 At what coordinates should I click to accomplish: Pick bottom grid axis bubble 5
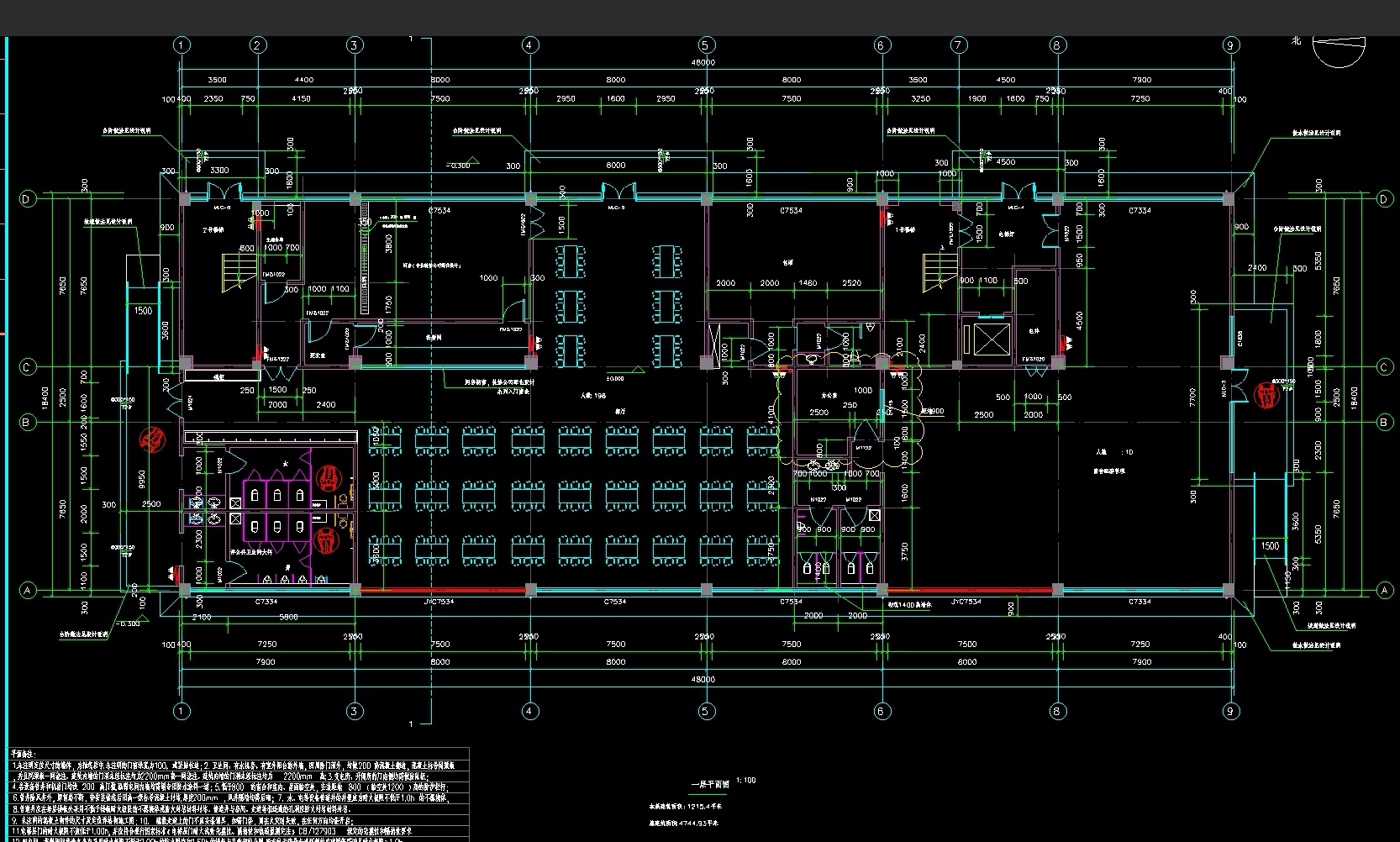(705, 711)
